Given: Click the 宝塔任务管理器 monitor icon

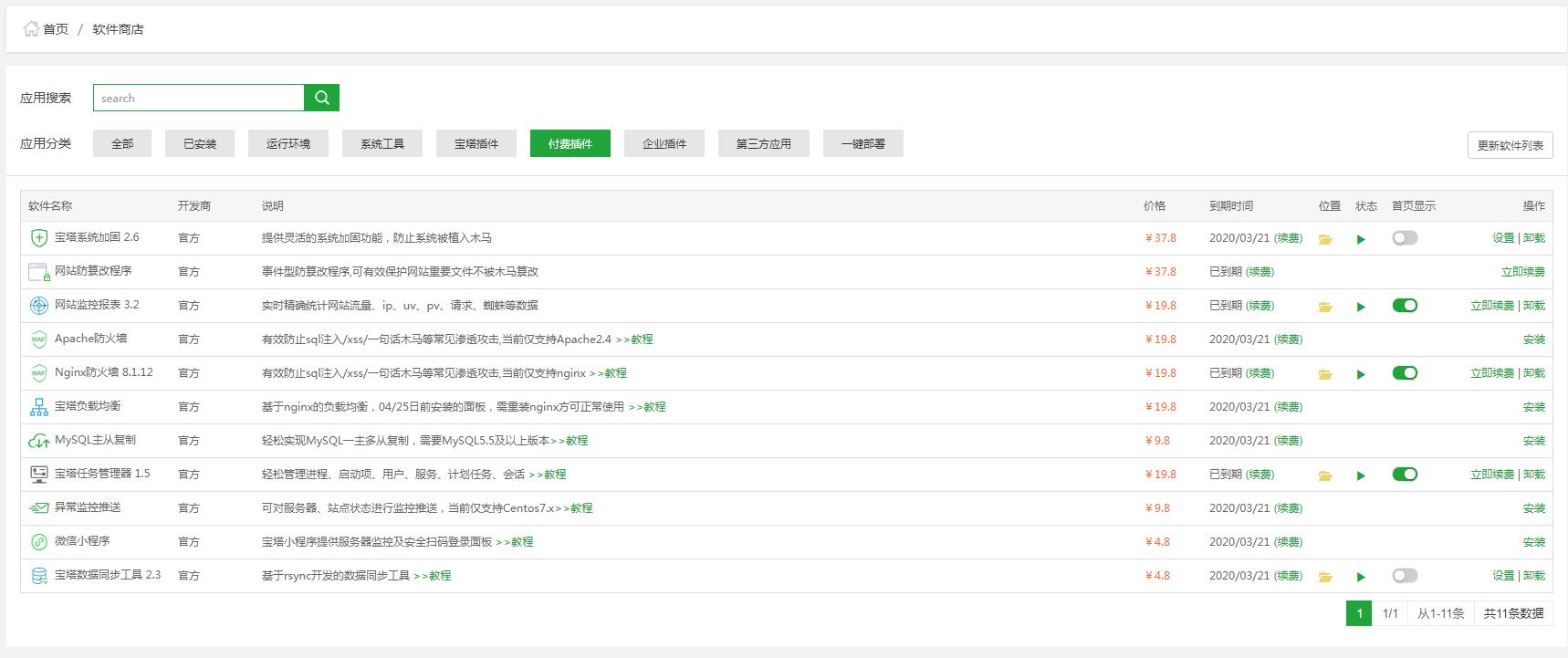Looking at the screenshot, I should [x=39, y=475].
